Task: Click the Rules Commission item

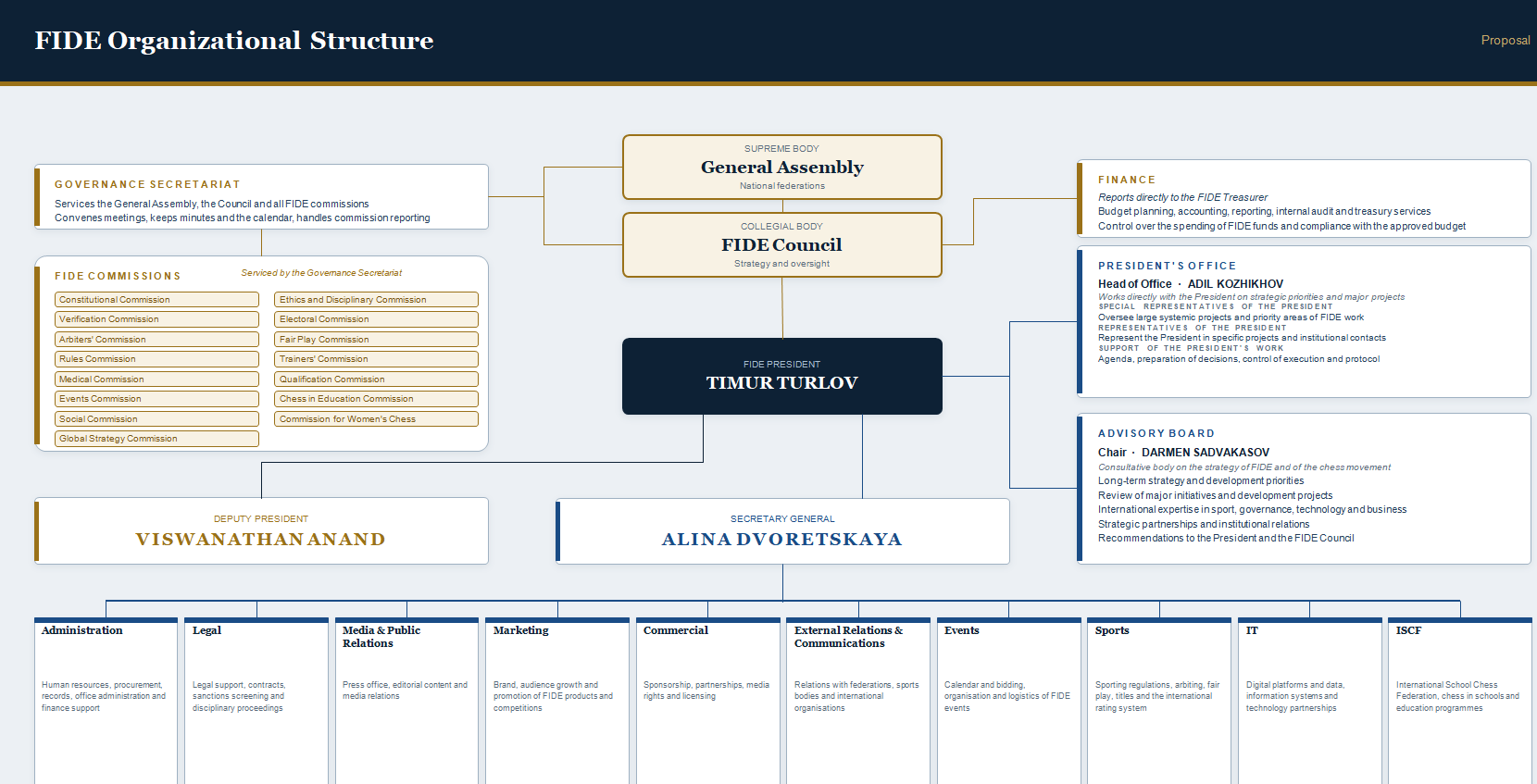Action: pos(156,359)
